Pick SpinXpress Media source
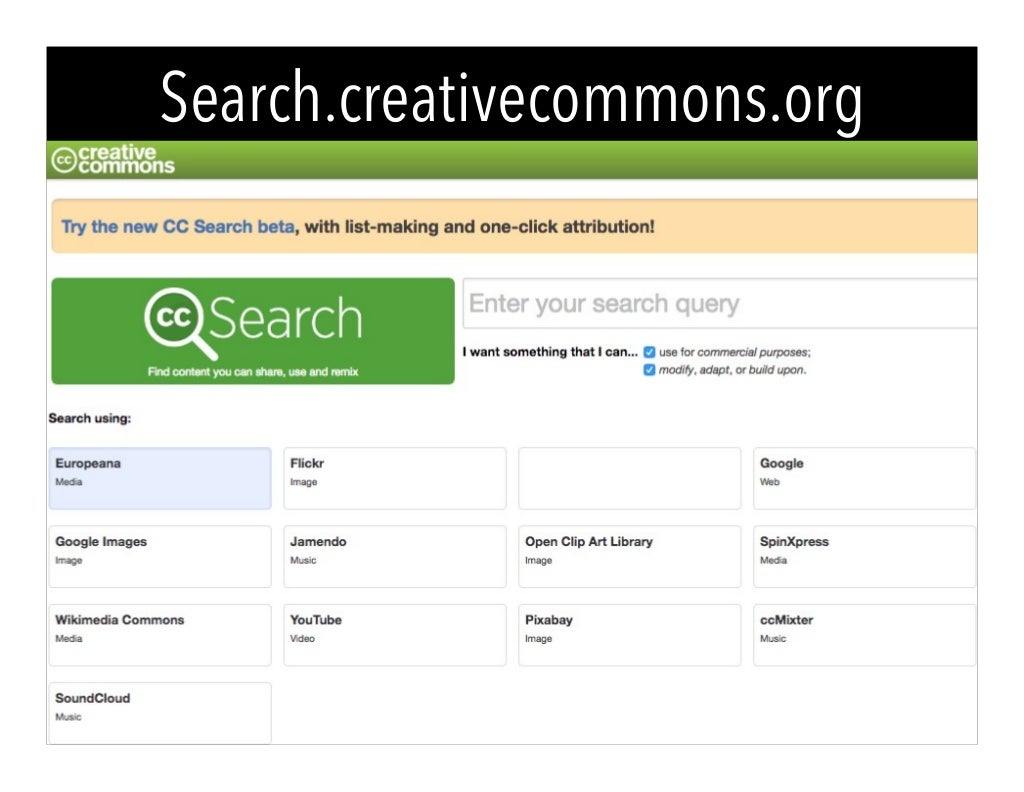This screenshot has width=1024, height=792. coord(864,556)
